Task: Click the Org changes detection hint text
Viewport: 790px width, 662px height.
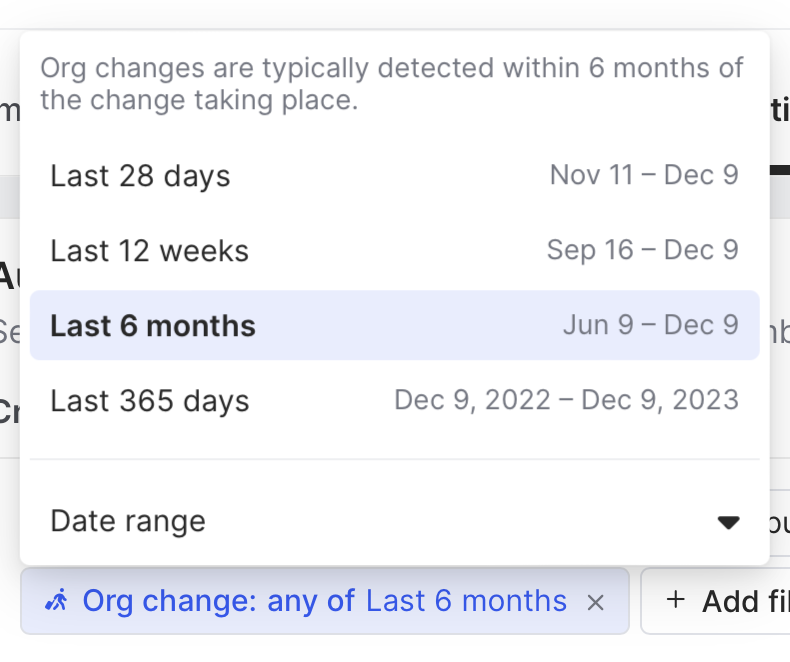Action: tap(392, 84)
